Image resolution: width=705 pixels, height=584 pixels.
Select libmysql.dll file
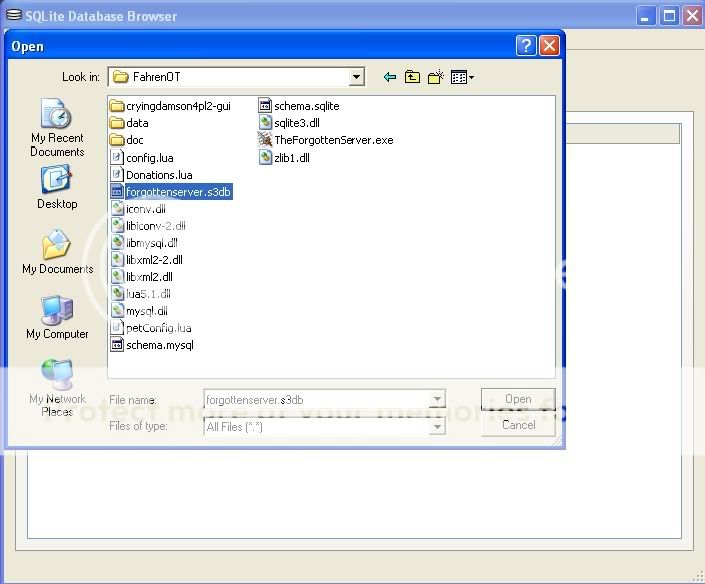[x=144, y=243]
